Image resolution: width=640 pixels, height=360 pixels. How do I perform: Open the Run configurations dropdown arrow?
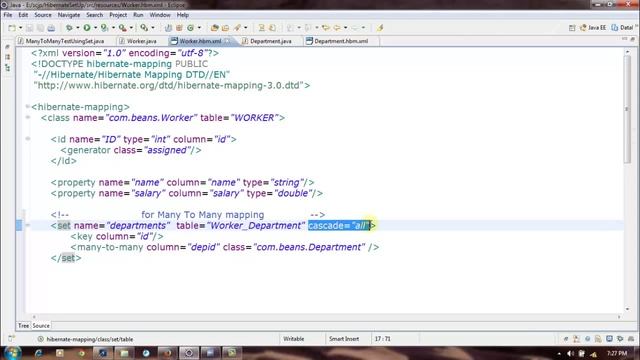click(96, 28)
